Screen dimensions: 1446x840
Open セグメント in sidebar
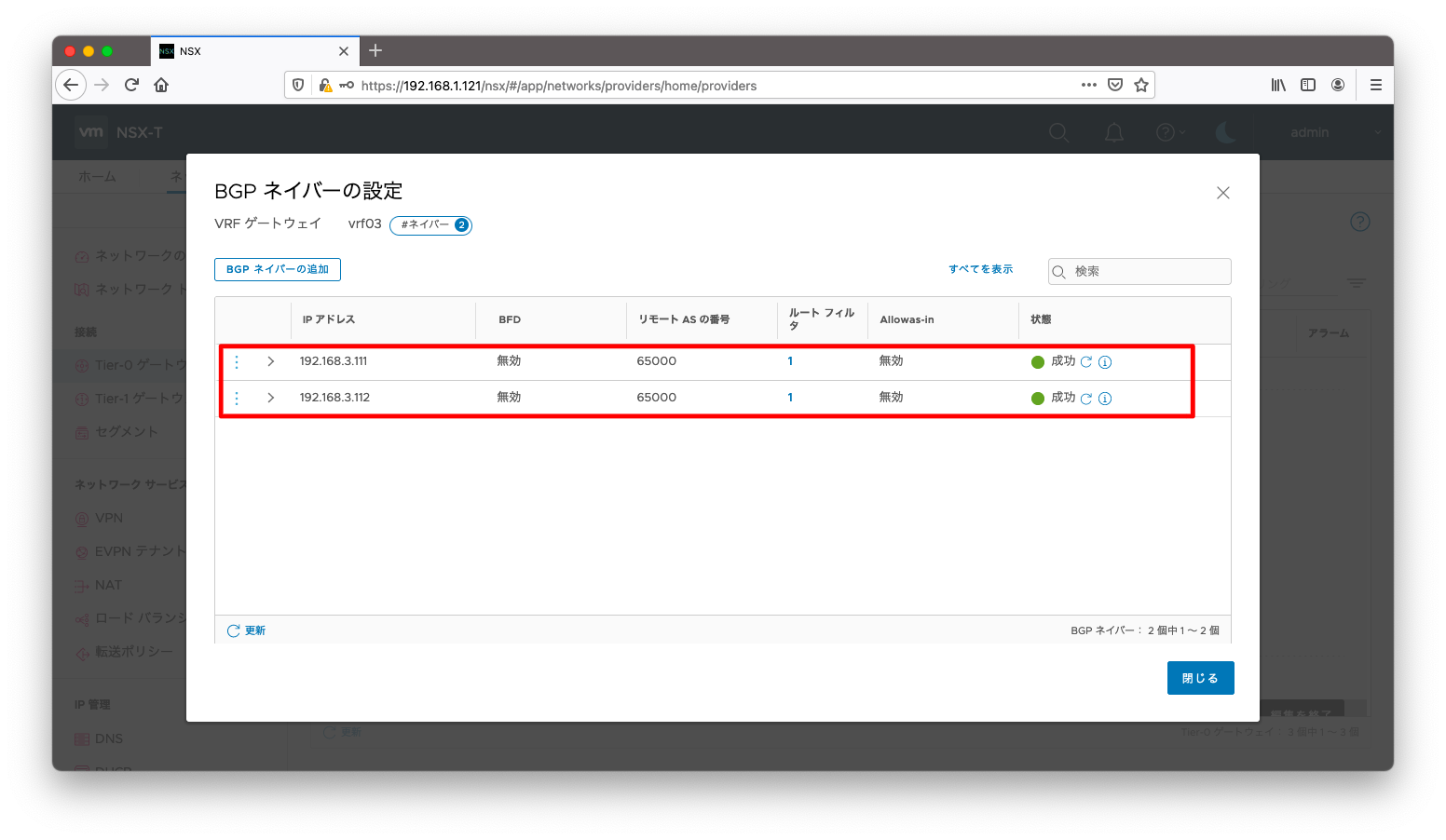(127, 431)
